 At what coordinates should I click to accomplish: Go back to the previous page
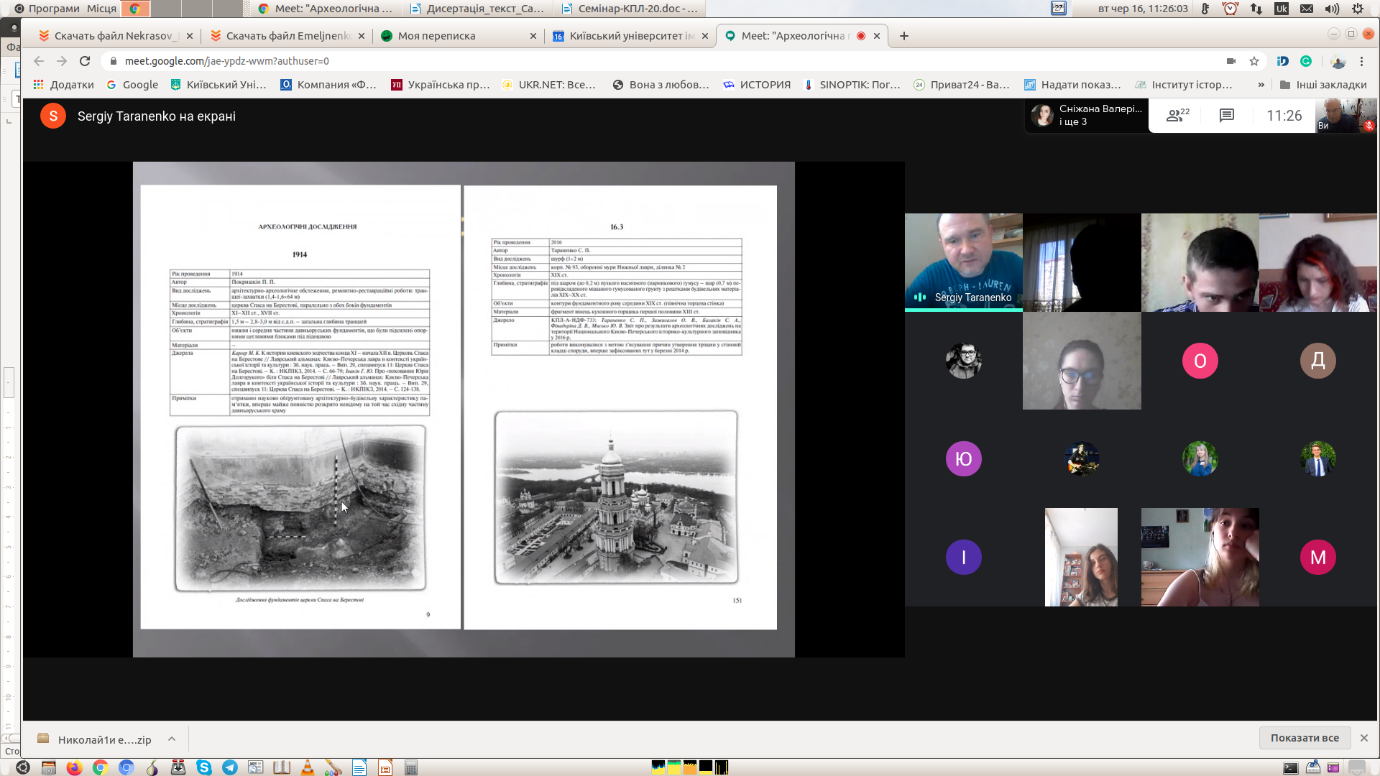[39, 61]
